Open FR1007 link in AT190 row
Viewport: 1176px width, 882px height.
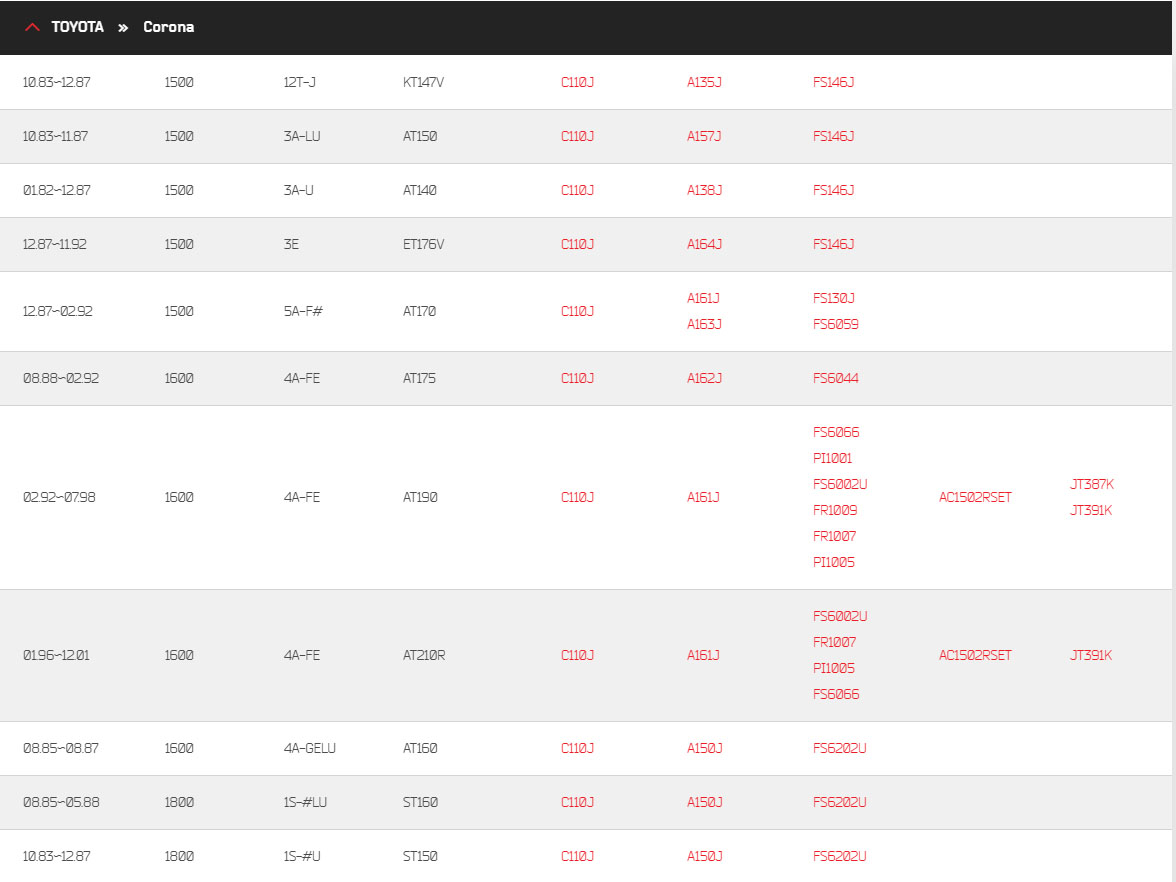(835, 536)
